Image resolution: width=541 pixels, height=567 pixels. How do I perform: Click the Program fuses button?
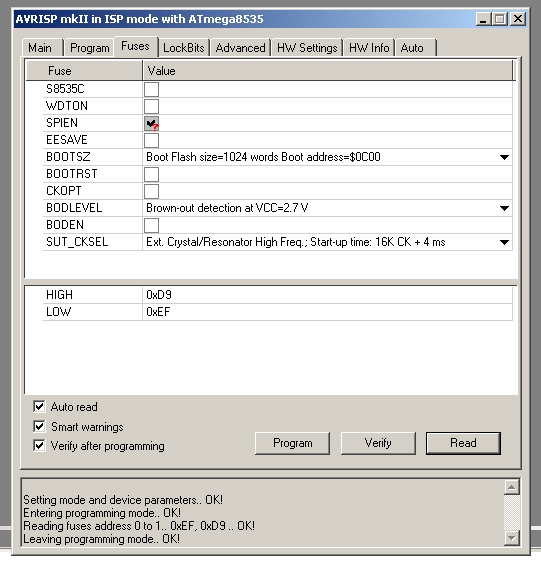tap(293, 443)
